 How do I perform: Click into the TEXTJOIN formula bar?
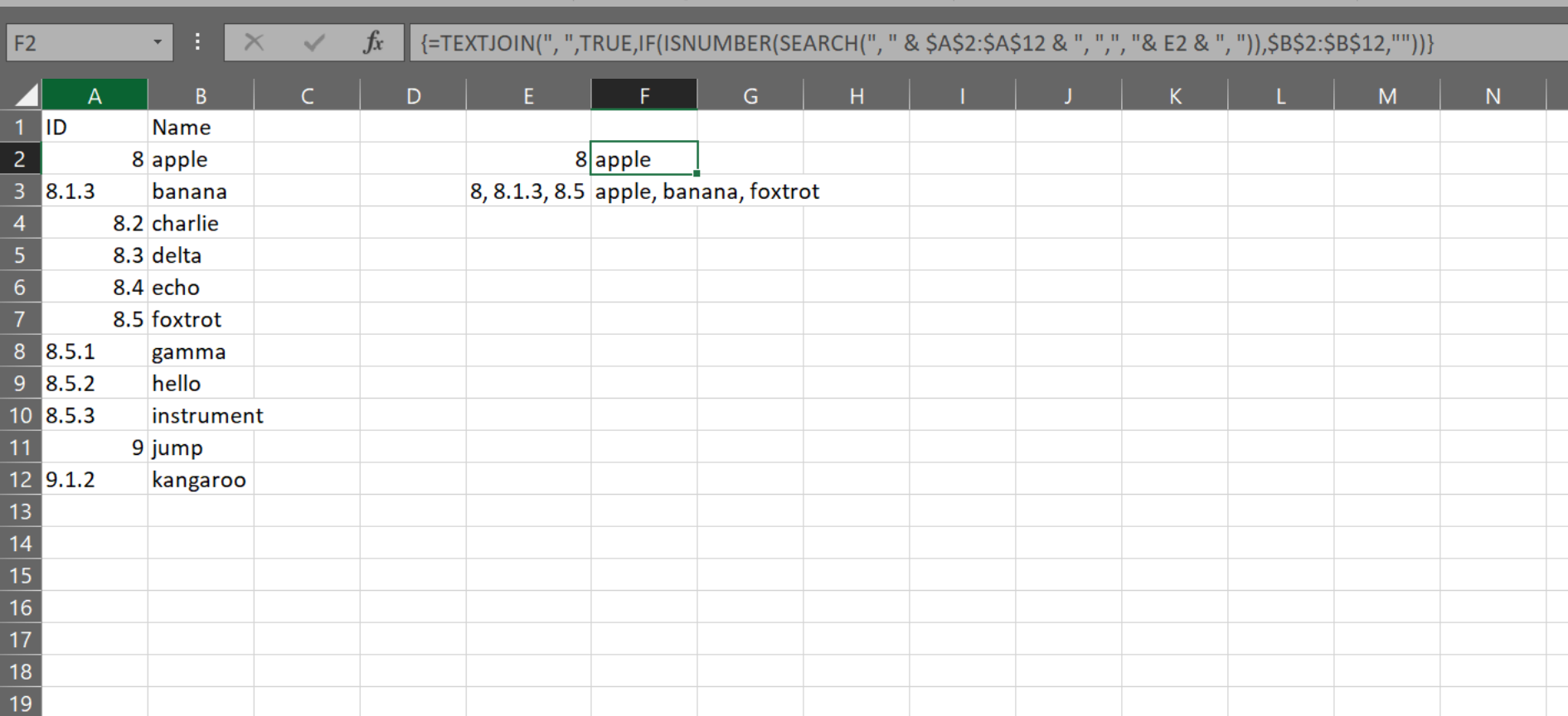click(x=987, y=43)
